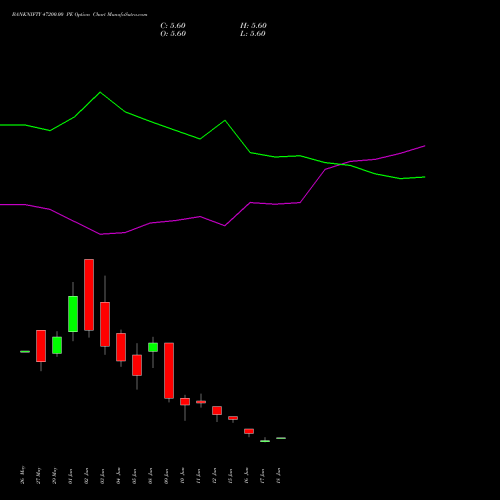Click the last green candle on 18 Jun

coord(281,438)
